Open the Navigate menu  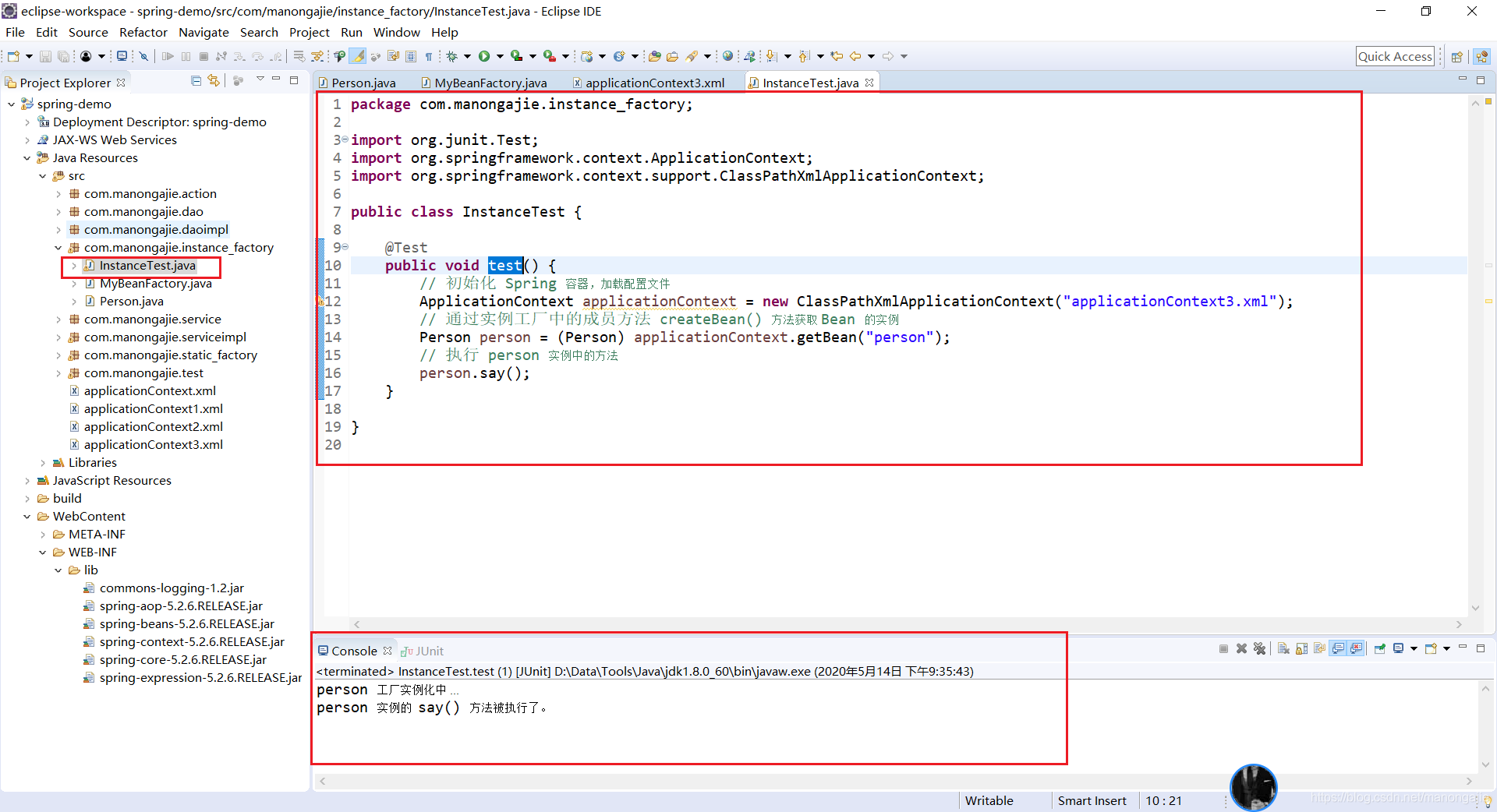(203, 32)
